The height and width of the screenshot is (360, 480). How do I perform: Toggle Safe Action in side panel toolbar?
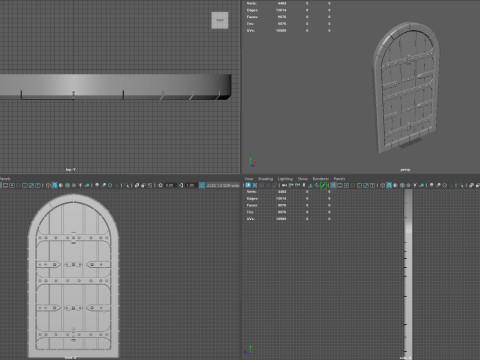(x=366, y=185)
